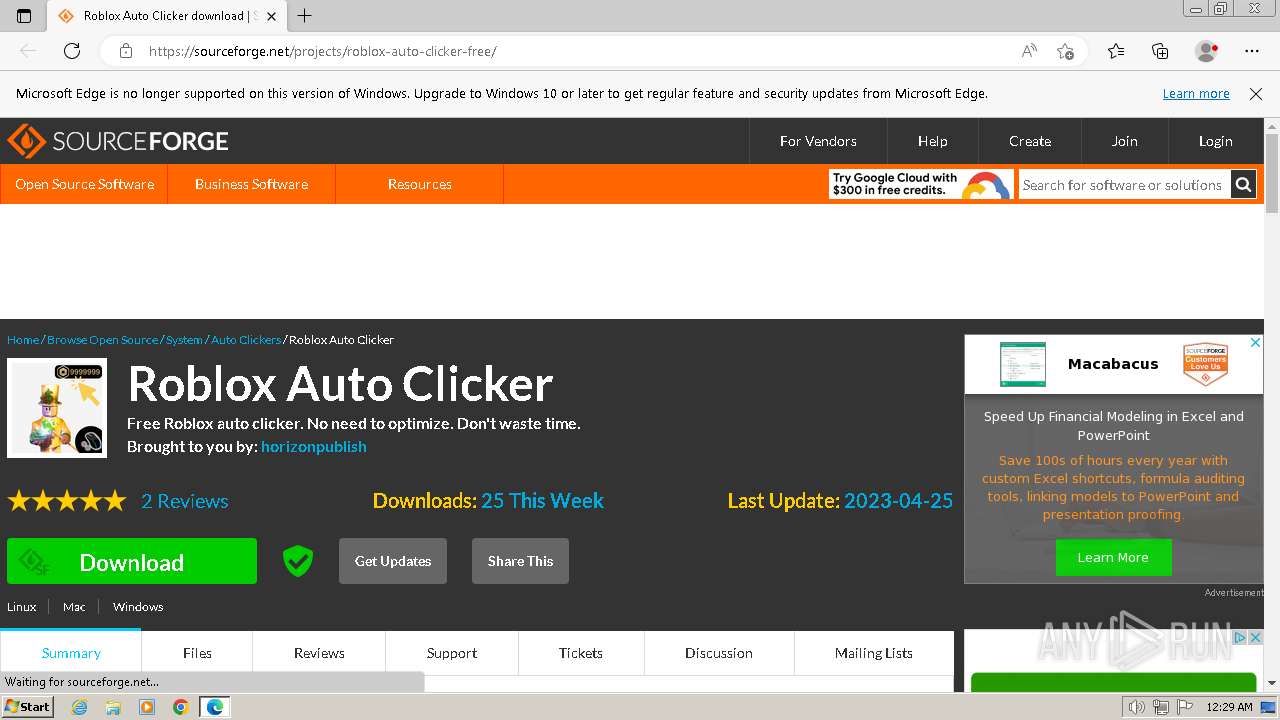Open the Open Source Software menu

click(x=84, y=184)
